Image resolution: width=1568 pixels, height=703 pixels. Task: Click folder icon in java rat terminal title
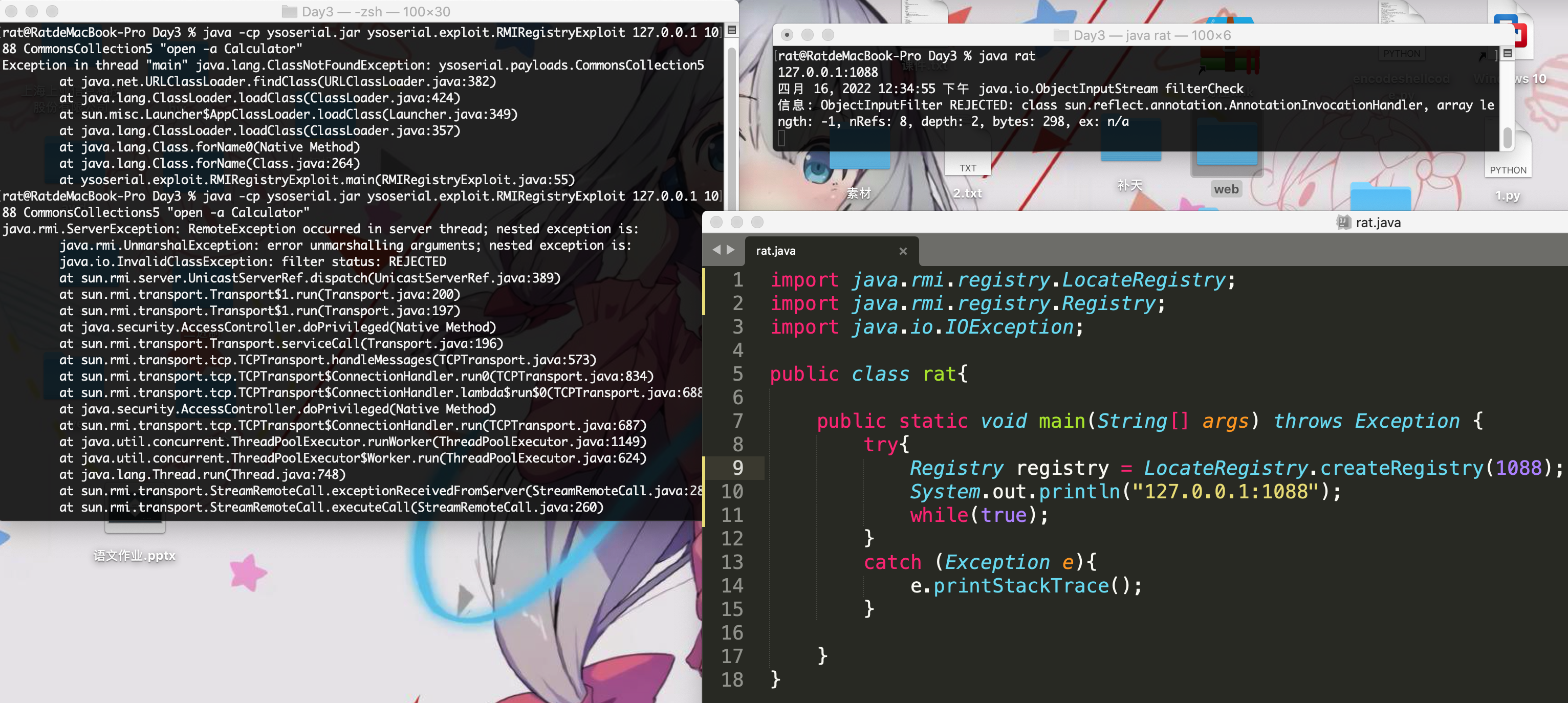click(x=1061, y=35)
